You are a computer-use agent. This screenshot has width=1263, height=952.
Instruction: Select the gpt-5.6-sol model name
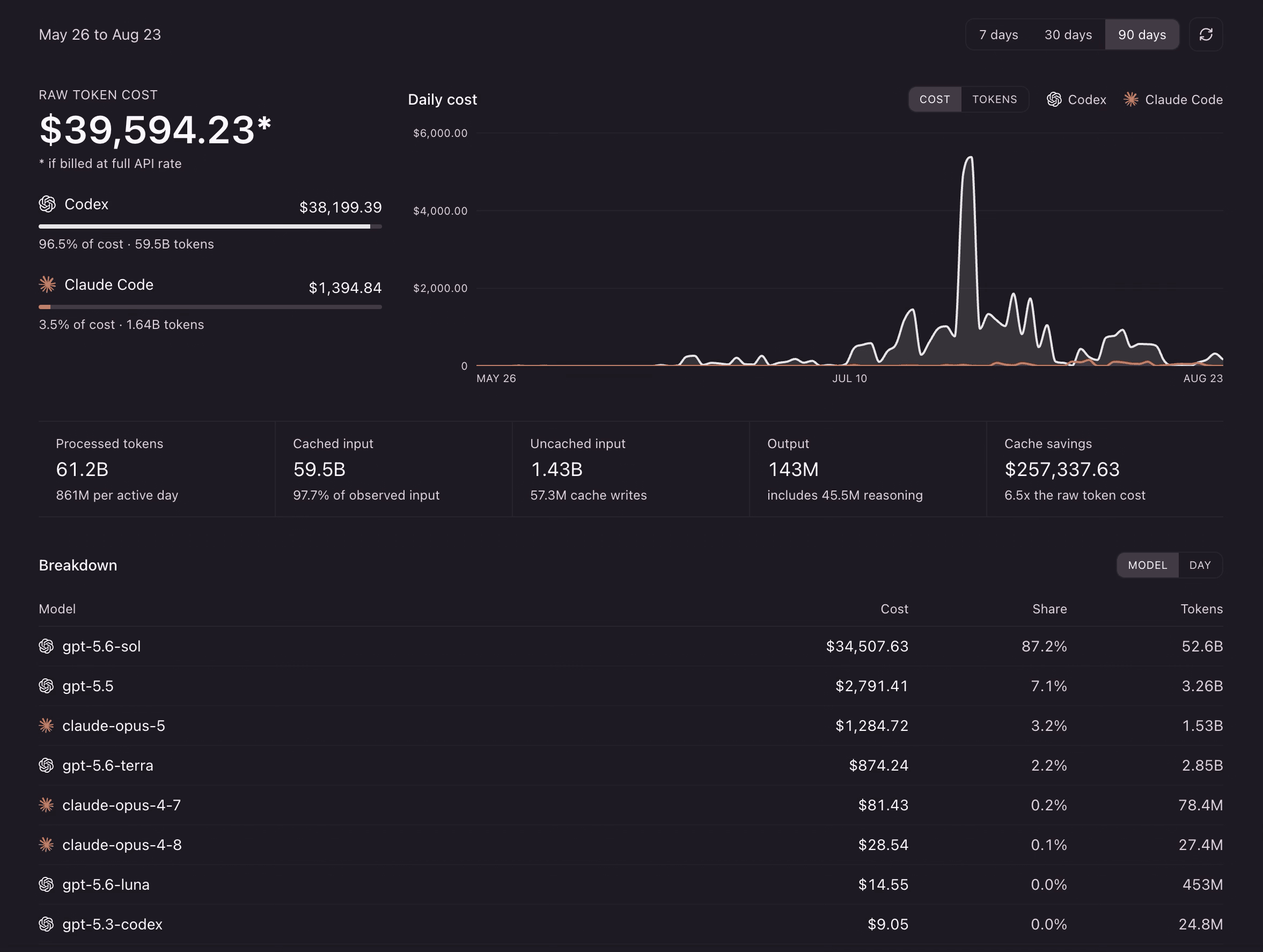[x=101, y=646]
